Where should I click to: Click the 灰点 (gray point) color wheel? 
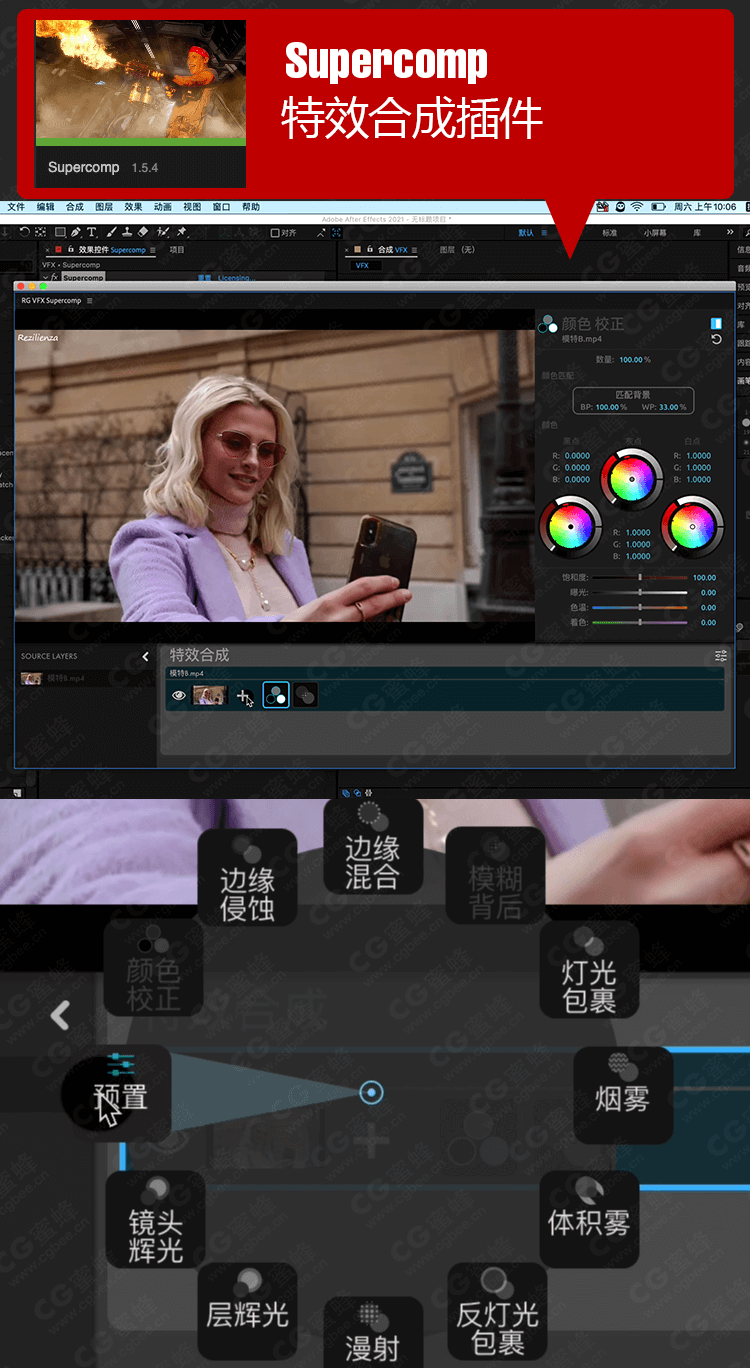point(632,478)
